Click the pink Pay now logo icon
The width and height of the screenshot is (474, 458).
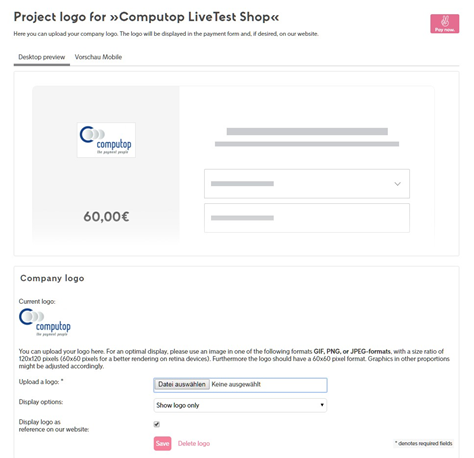(x=444, y=24)
